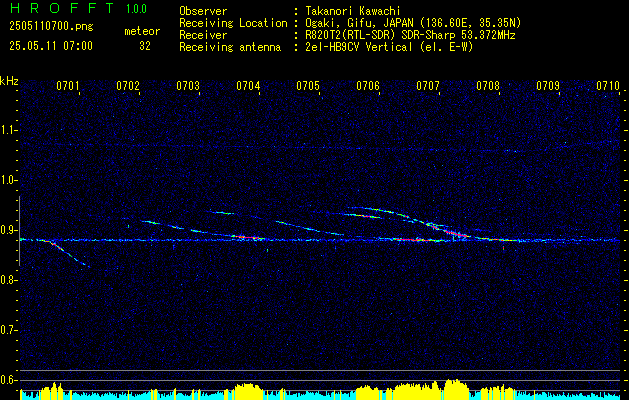The height and width of the screenshot is (400, 629).
Task: Click the HROFFT program title
Action: coord(62,8)
